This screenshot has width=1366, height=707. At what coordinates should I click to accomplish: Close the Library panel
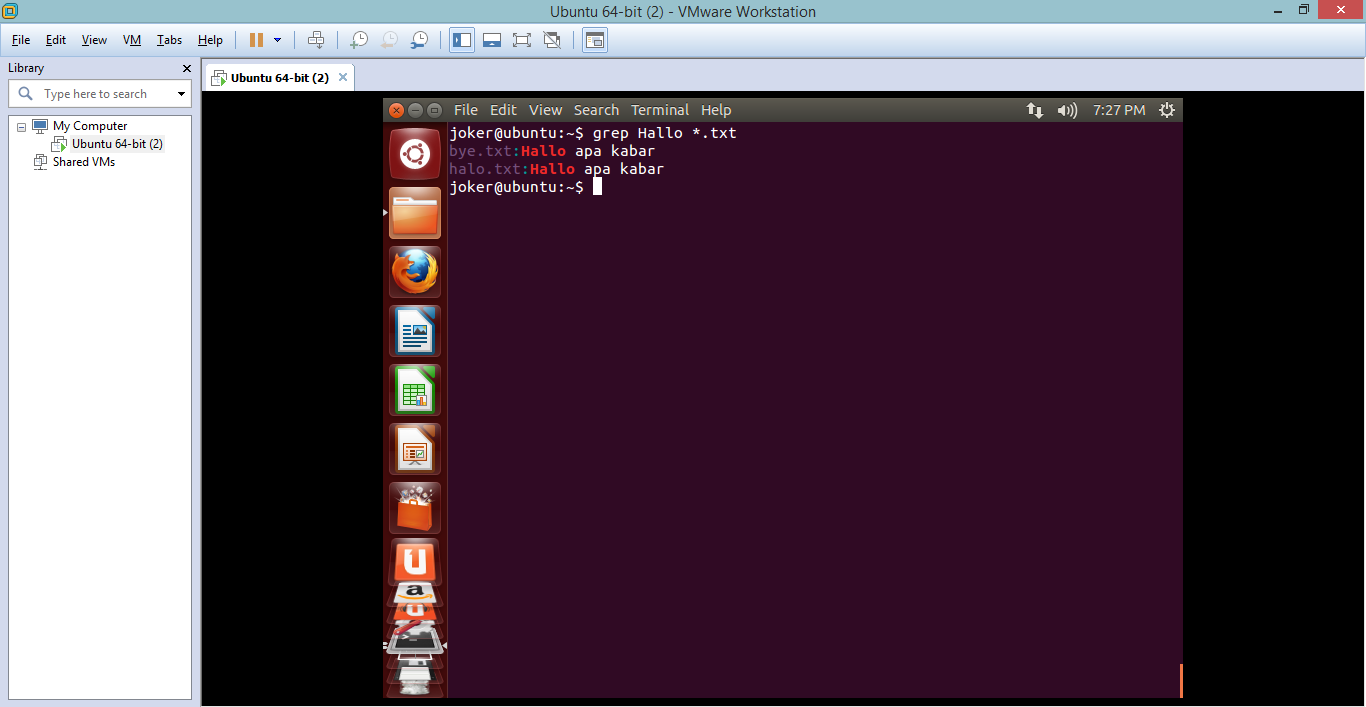click(186, 68)
